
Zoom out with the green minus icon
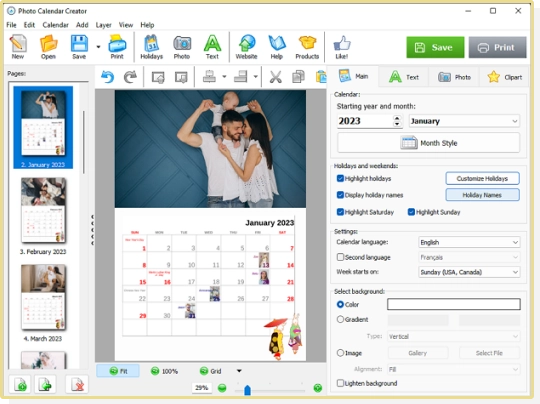[x=222, y=388]
